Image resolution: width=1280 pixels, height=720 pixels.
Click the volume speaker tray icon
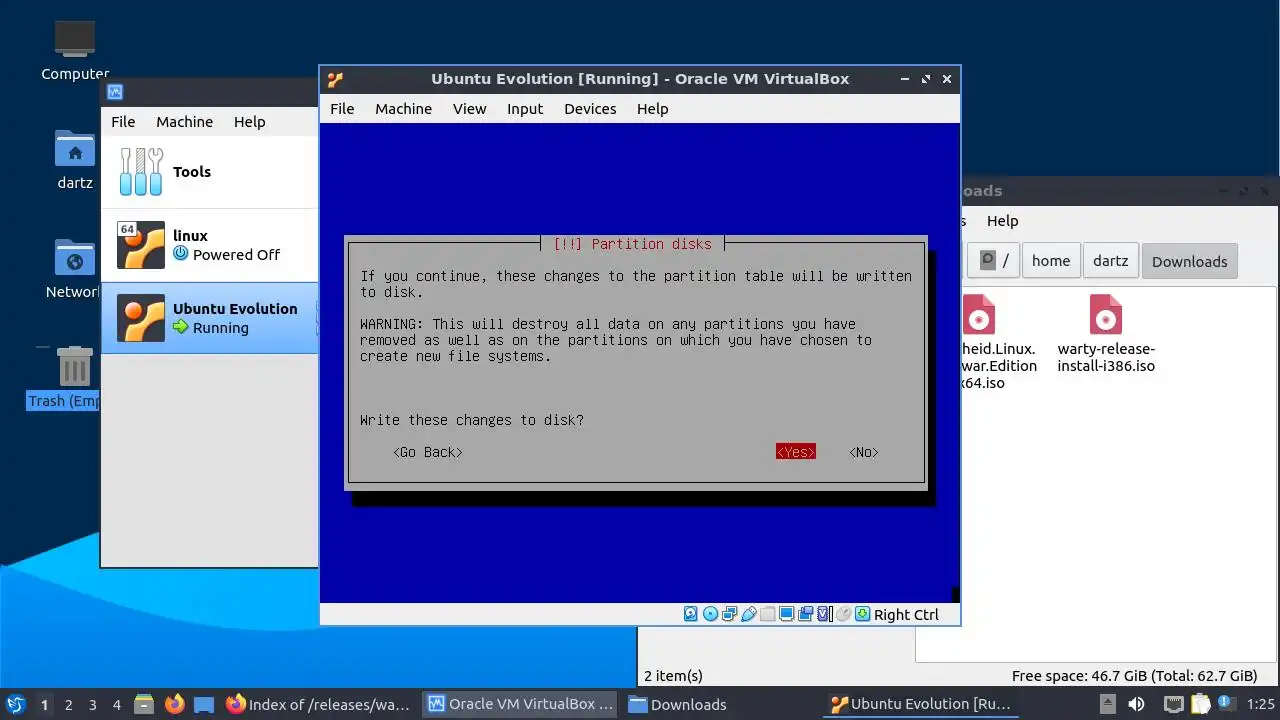pos(1138,704)
